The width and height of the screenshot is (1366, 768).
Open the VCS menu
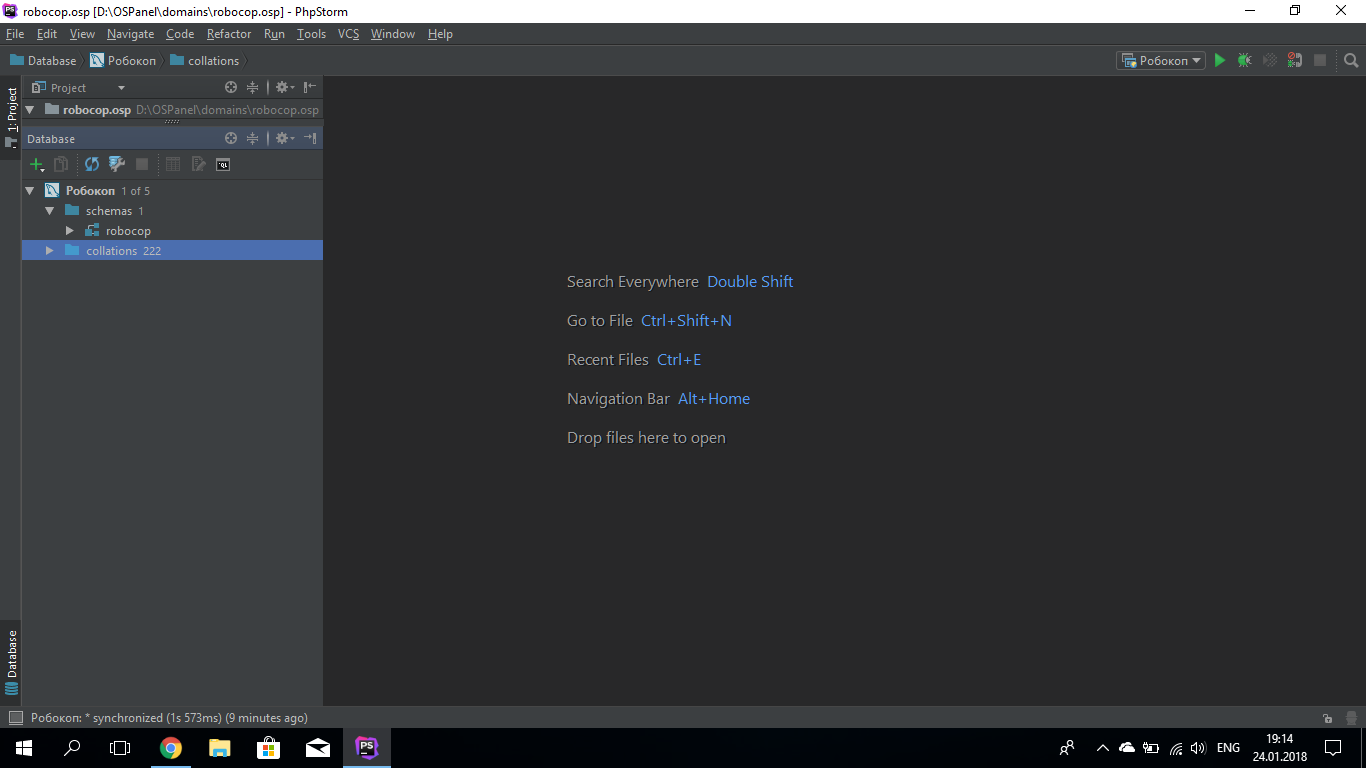click(x=348, y=34)
